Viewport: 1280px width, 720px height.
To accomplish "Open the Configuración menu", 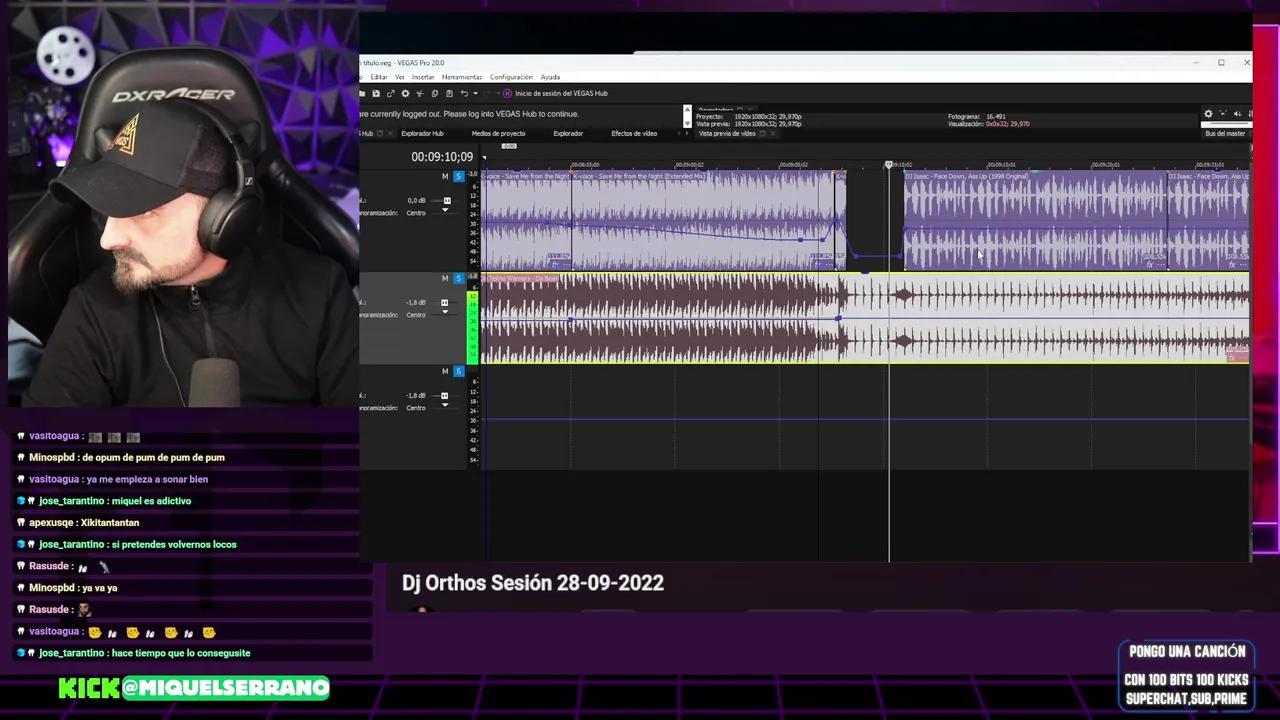I will pyautogui.click(x=511, y=77).
